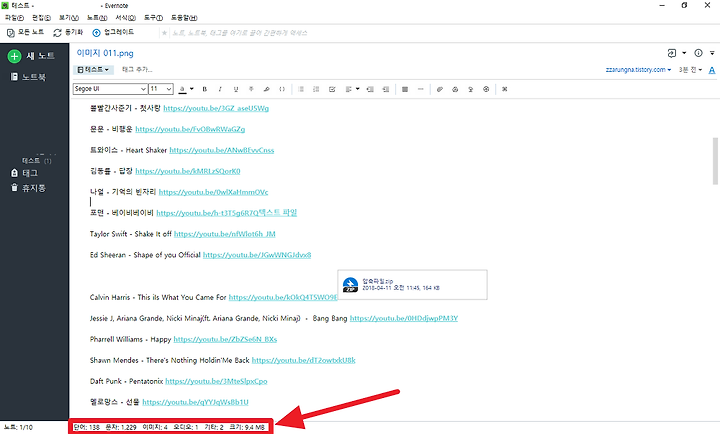Toggle underline formatting
The image size is (720, 434).
tap(236, 89)
